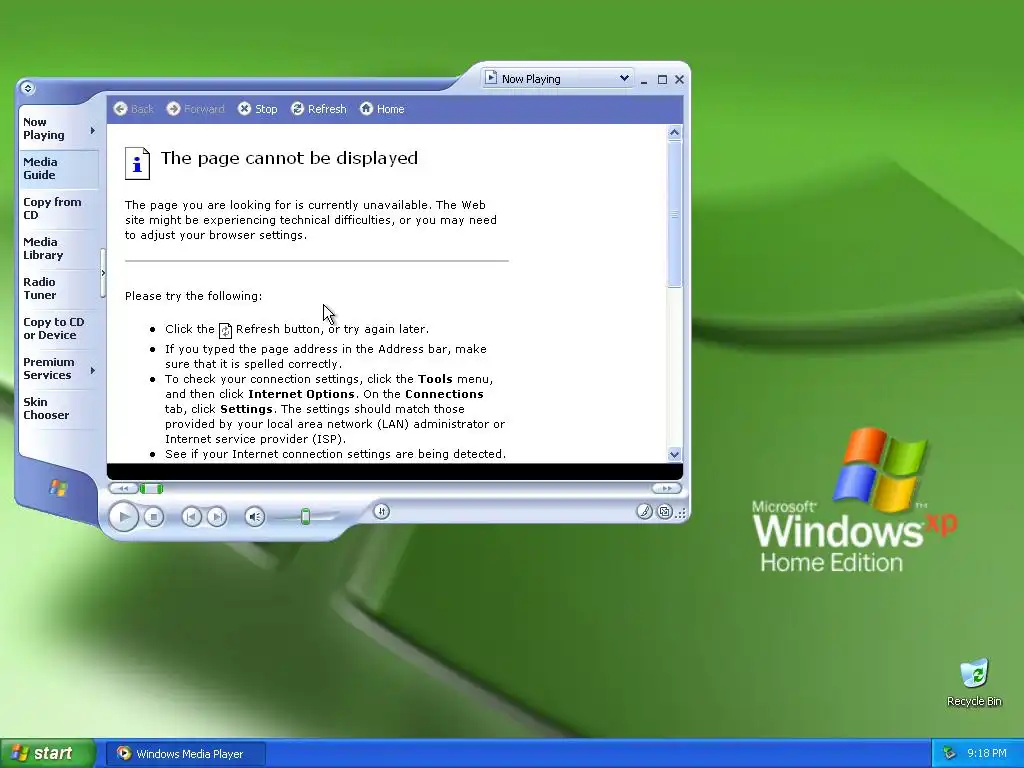The width and height of the screenshot is (1024, 768).
Task: Click the 'Please try the following:' text
Action: point(193,296)
